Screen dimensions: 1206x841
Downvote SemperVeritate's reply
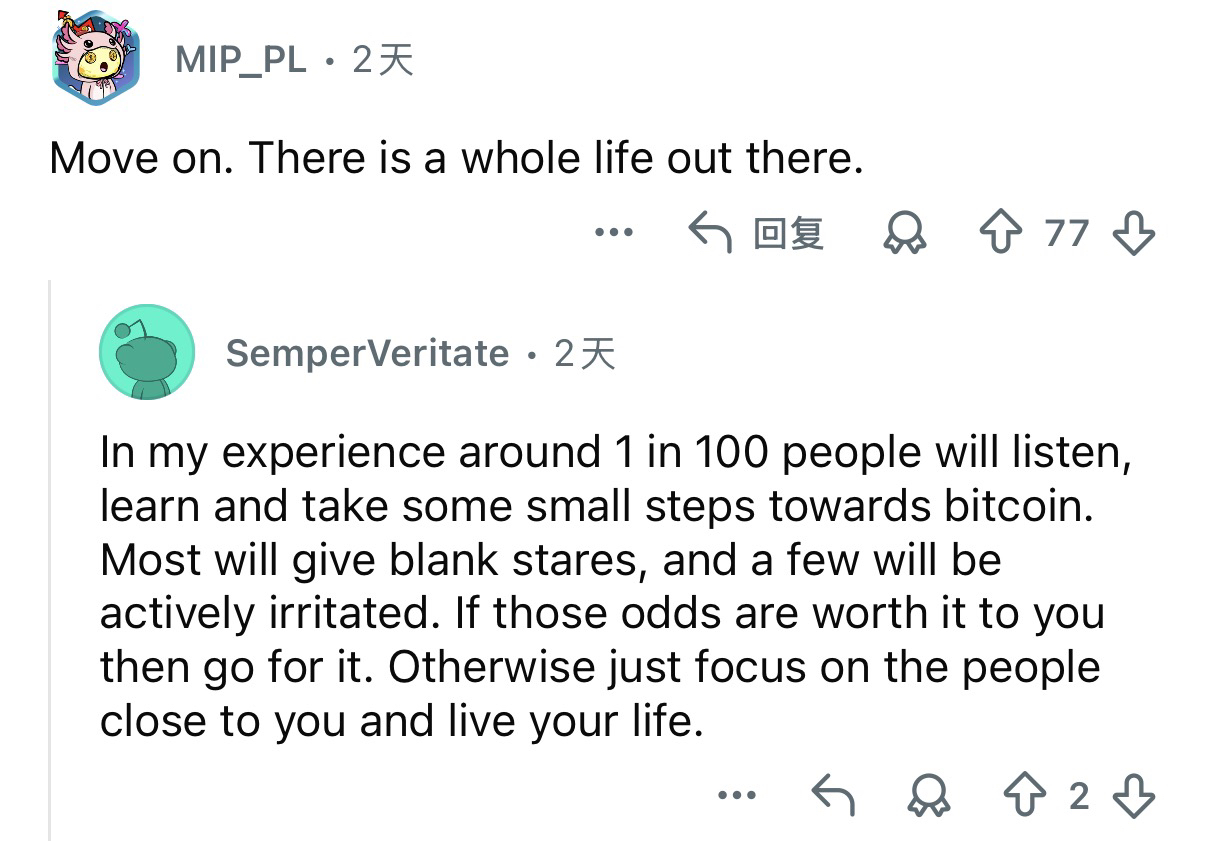pos(1133,796)
